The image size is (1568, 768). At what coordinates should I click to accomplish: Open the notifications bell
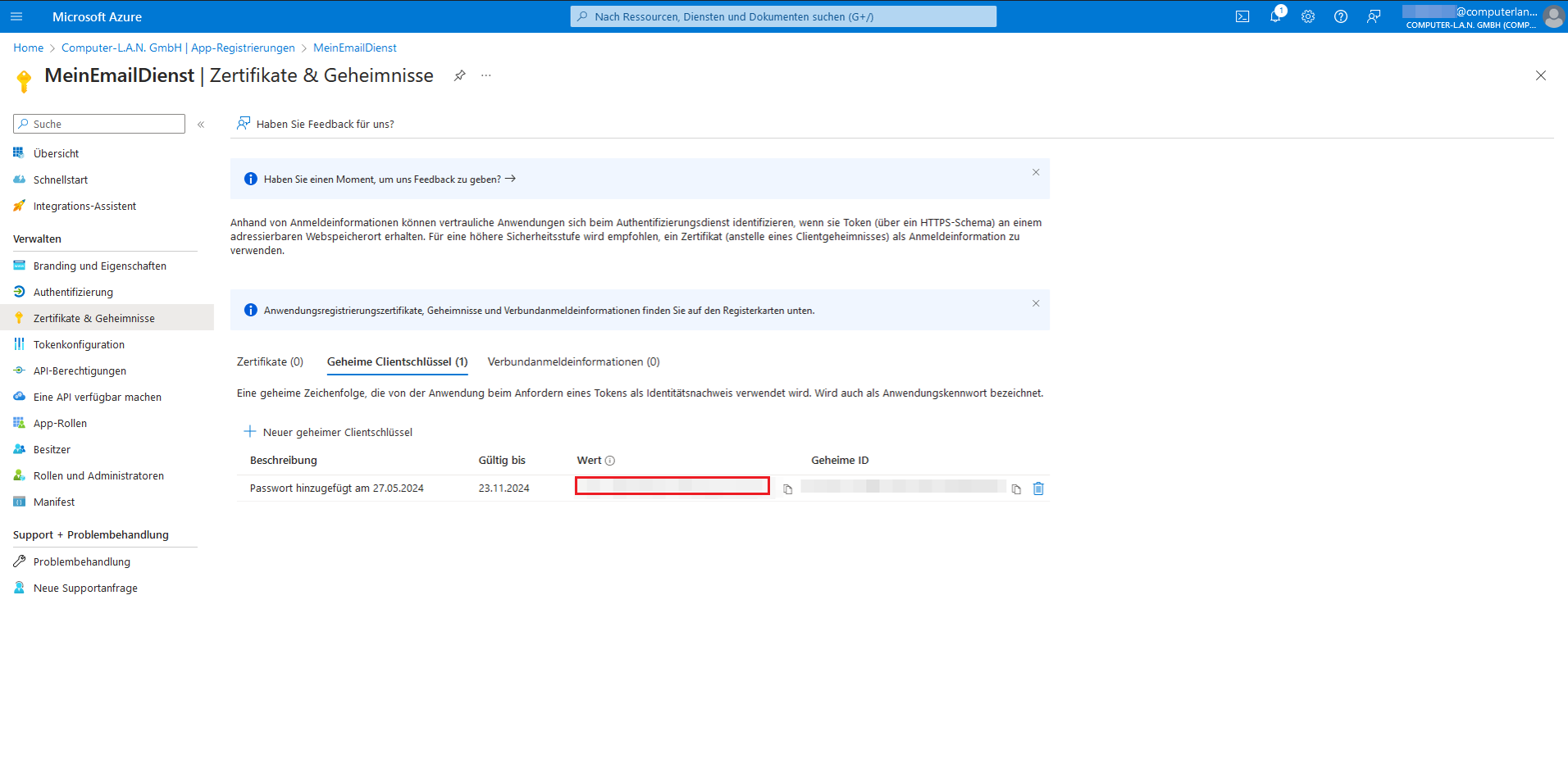coord(1275,16)
